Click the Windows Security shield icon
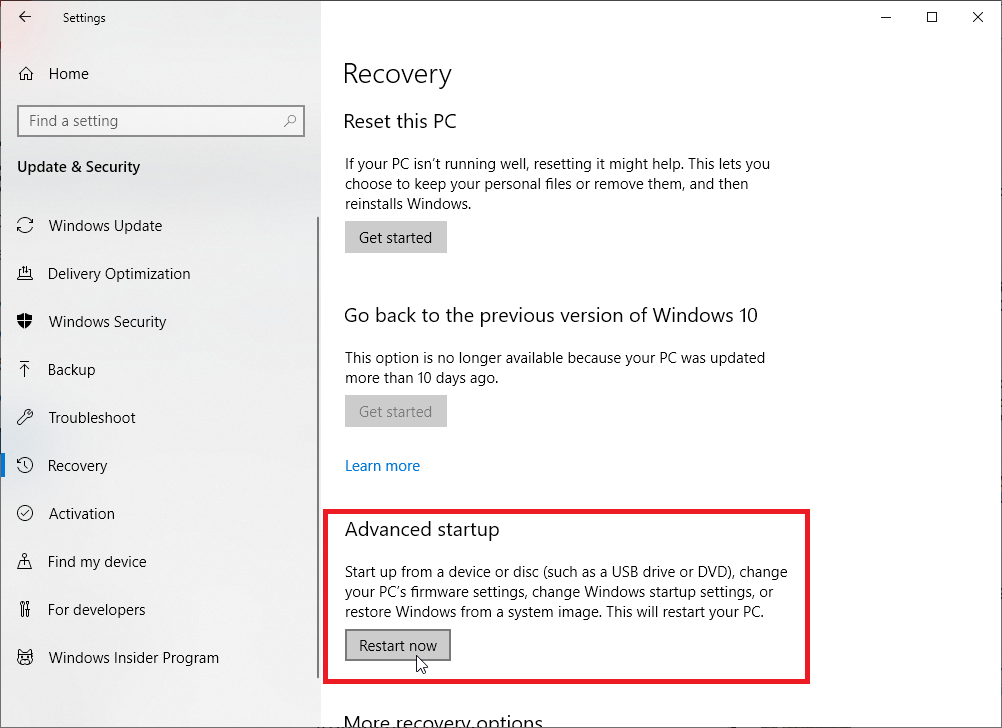The width and height of the screenshot is (1002, 728). 26,322
